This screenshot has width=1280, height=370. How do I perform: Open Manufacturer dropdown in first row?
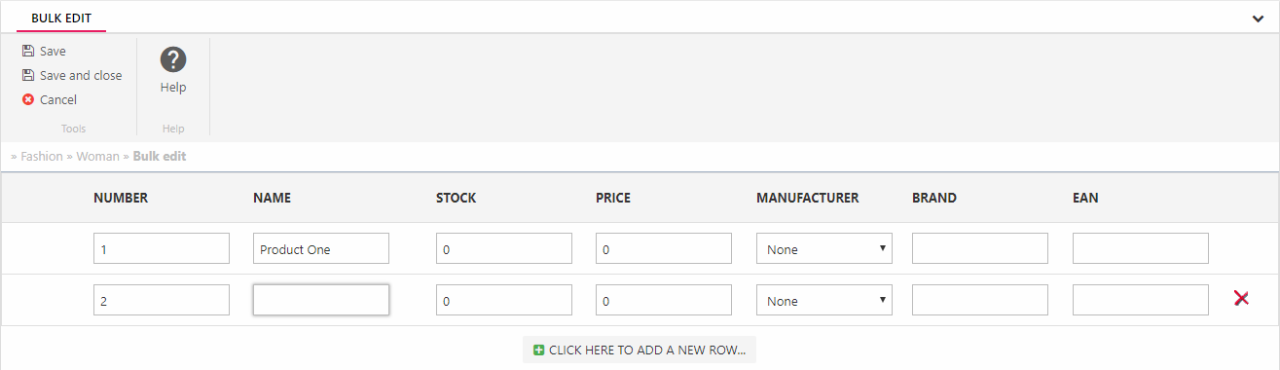(x=824, y=249)
